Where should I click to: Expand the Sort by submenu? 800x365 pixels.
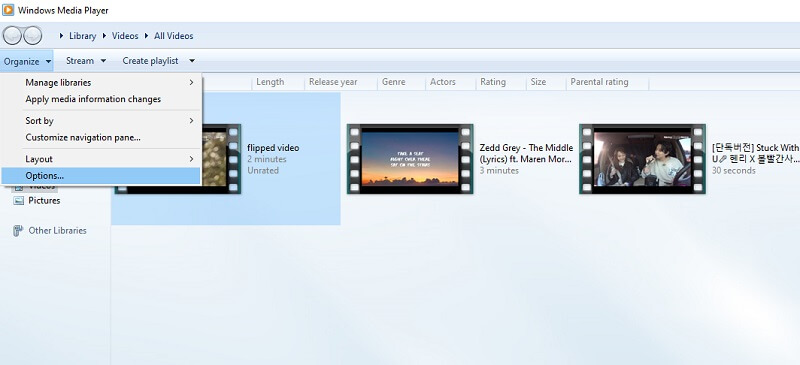[101, 121]
